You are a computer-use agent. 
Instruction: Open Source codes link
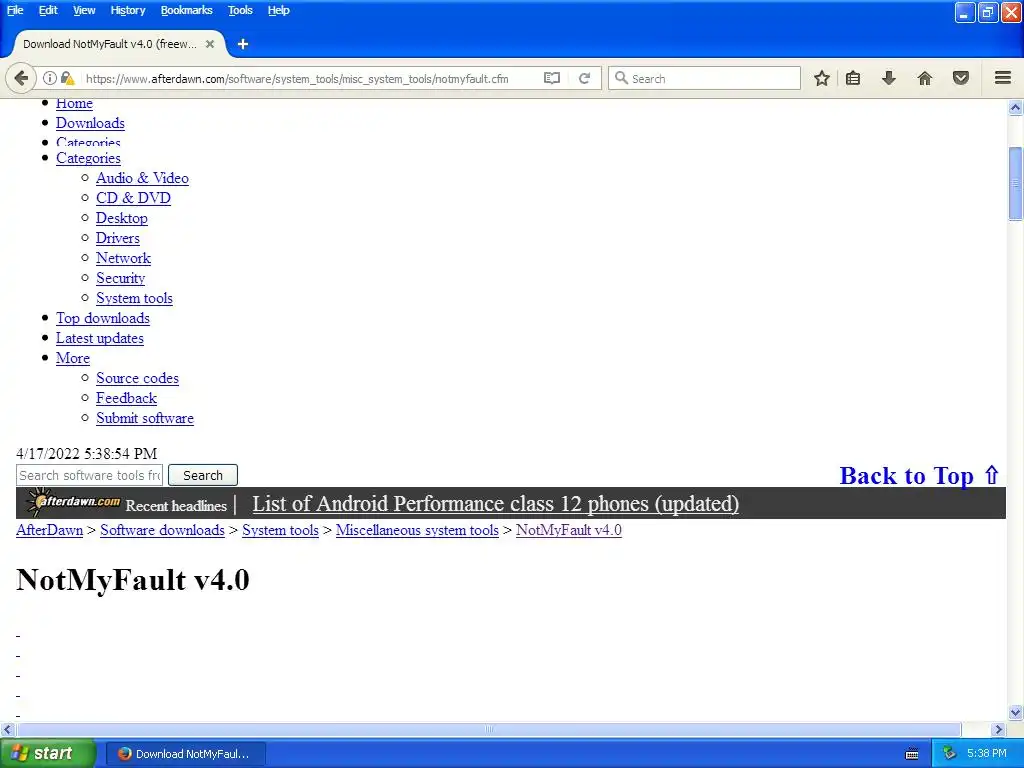coord(137,378)
